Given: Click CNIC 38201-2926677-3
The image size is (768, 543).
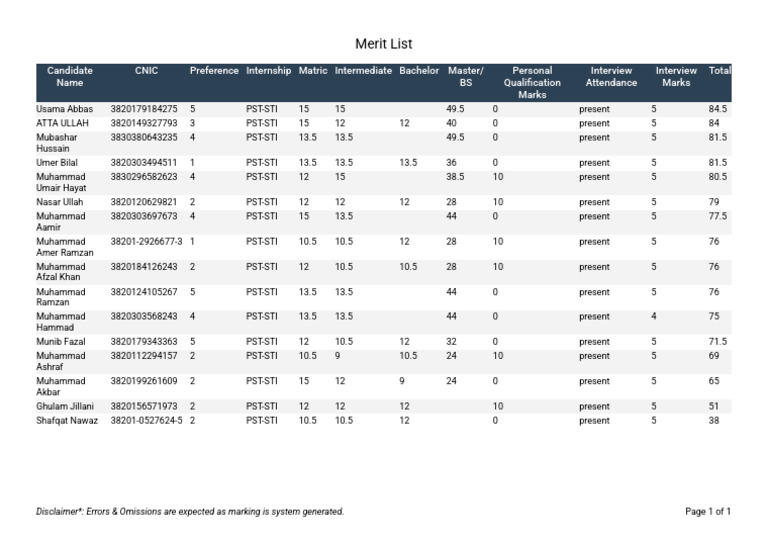Looking at the screenshot, I should 146,242.
